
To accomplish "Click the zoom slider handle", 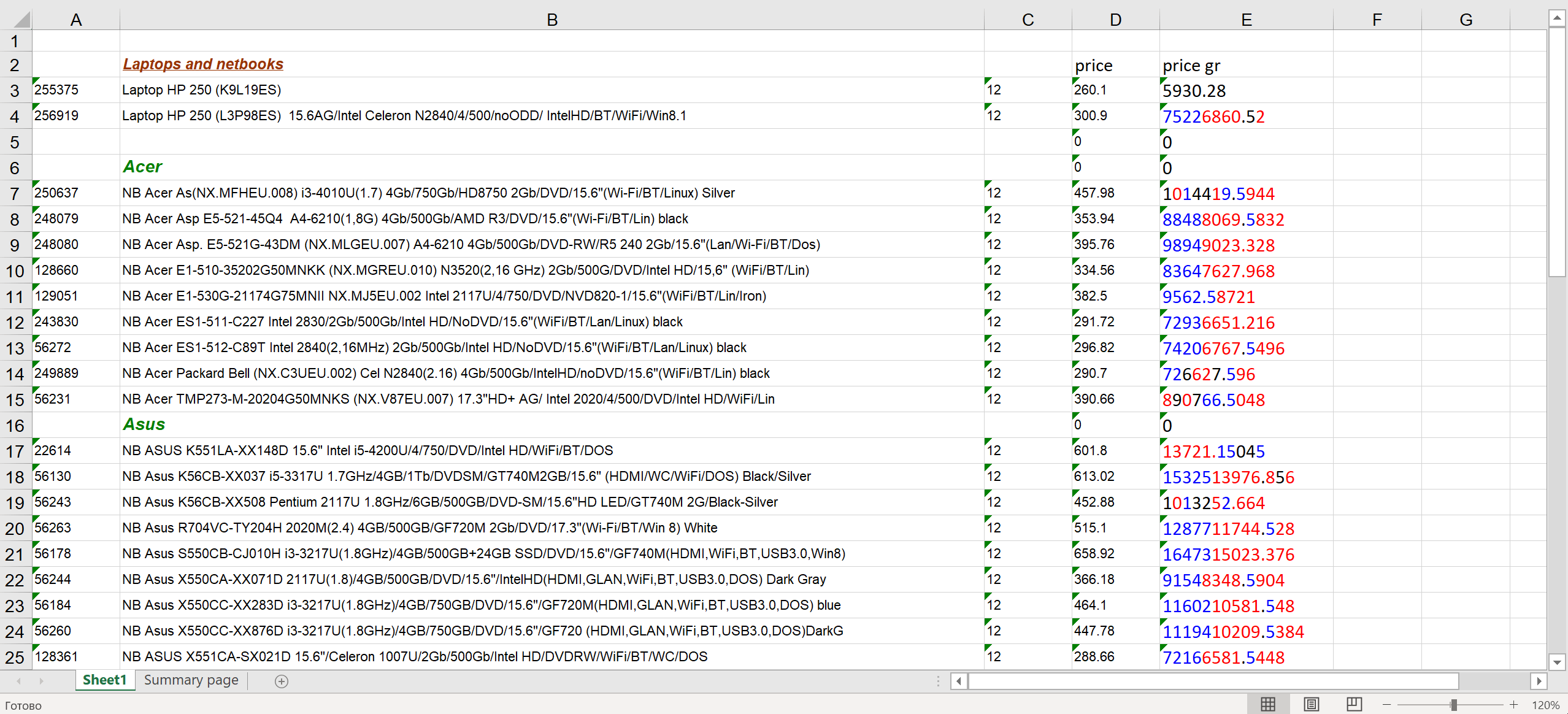I will pos(1454,705).
